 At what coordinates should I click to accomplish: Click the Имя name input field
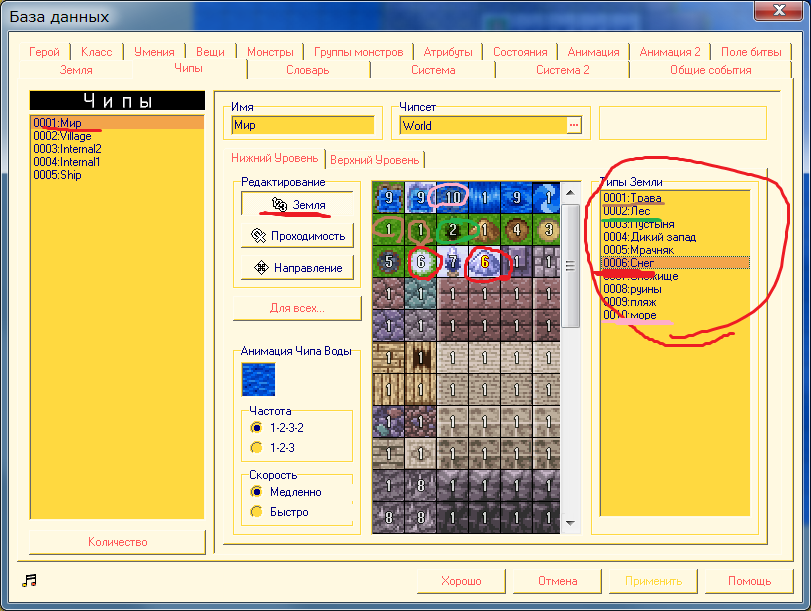coord(301,126)
